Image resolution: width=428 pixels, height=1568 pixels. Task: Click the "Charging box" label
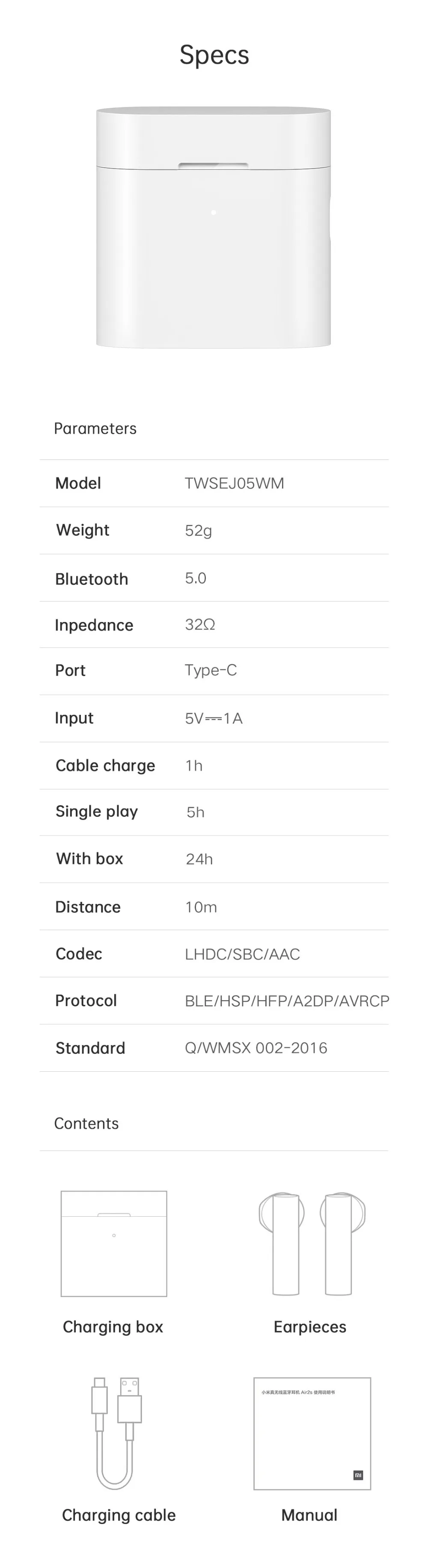[x=113, y=1327]
